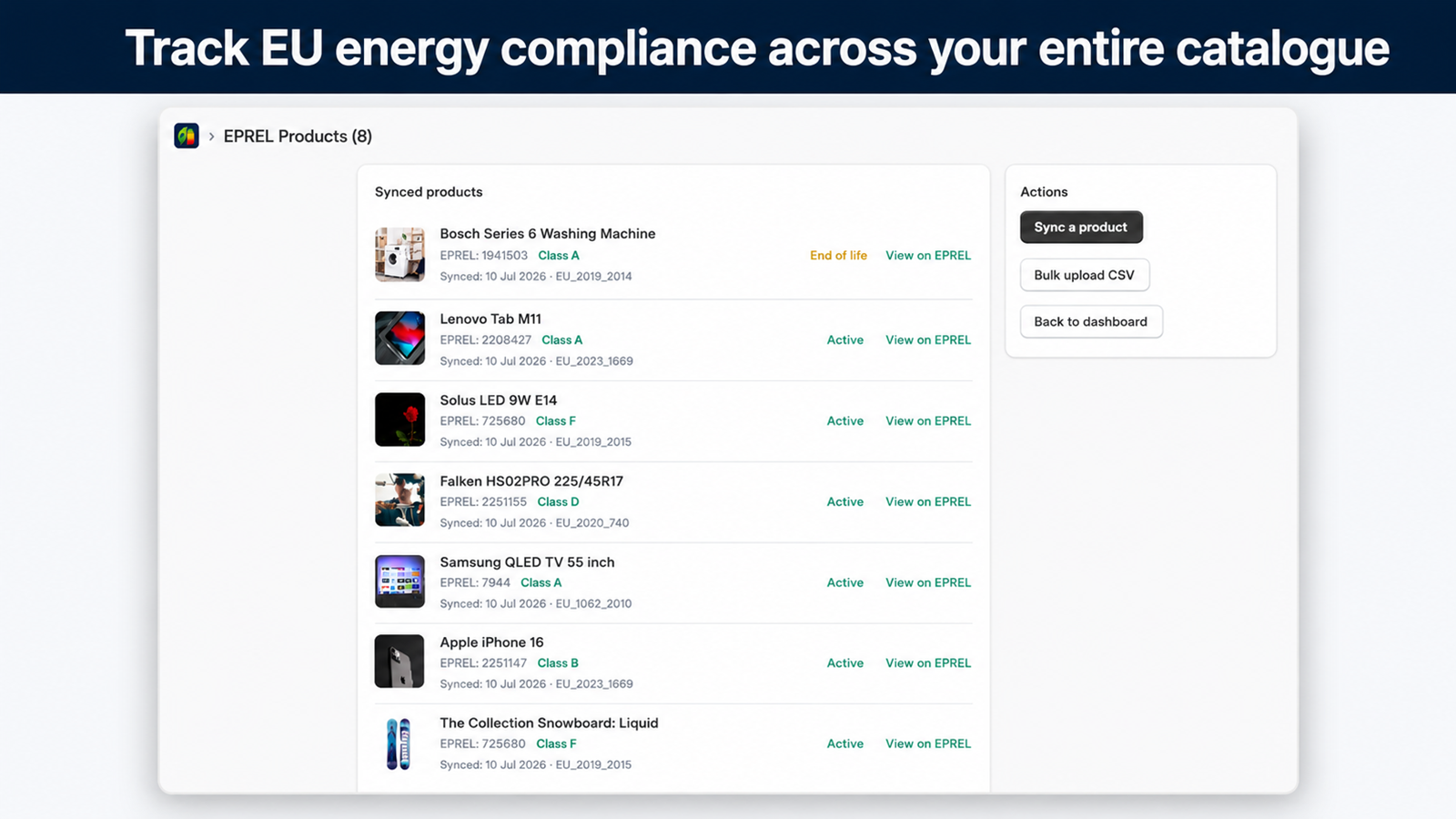Click the Sync a product button

click(x=1081, y=227)
